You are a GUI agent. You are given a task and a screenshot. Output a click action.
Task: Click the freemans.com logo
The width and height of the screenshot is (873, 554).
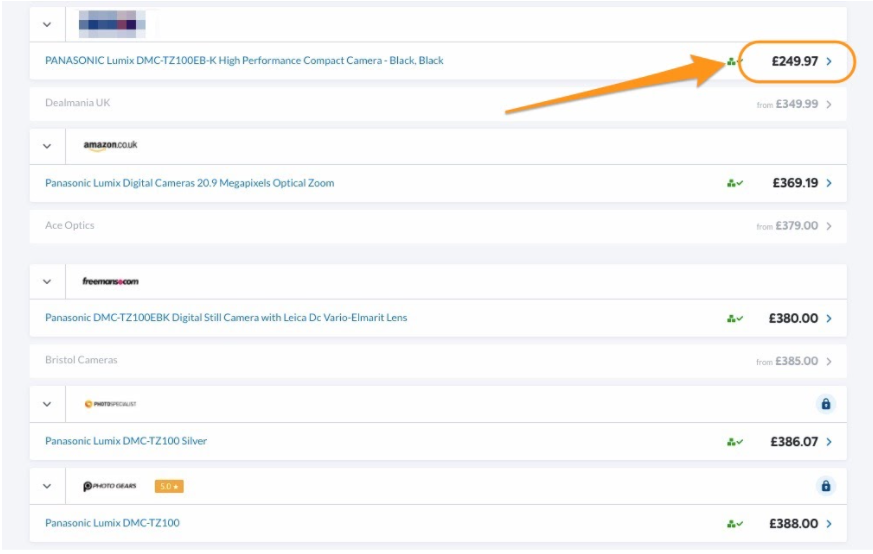(x=110, y=281)
